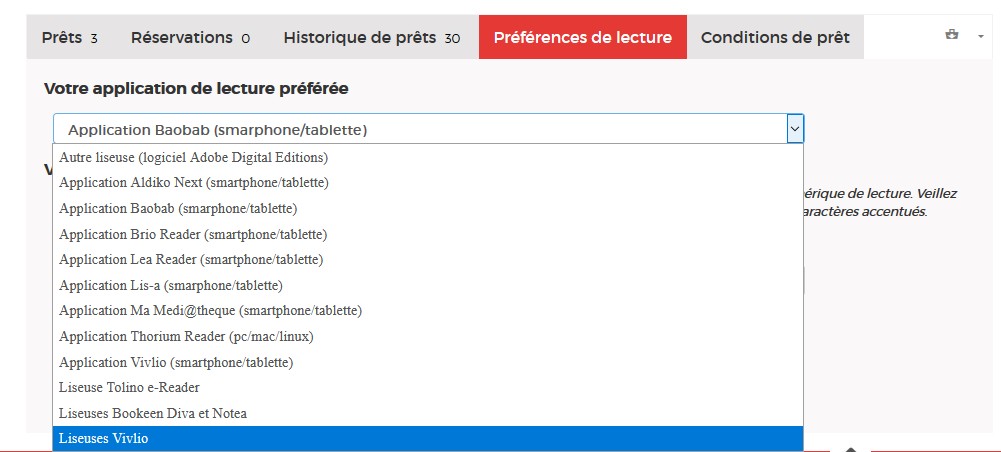Click the basket icon at top right
Viewport: 1001px width, 452px height.
tap(951, 35)
